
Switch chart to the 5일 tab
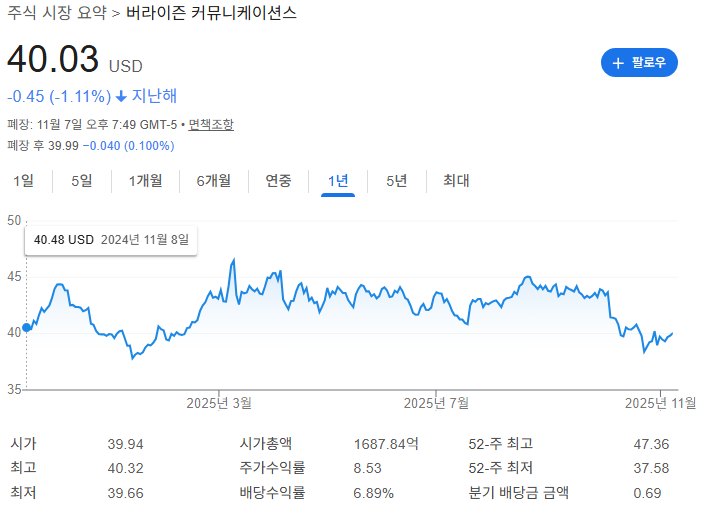pos(82,181)
